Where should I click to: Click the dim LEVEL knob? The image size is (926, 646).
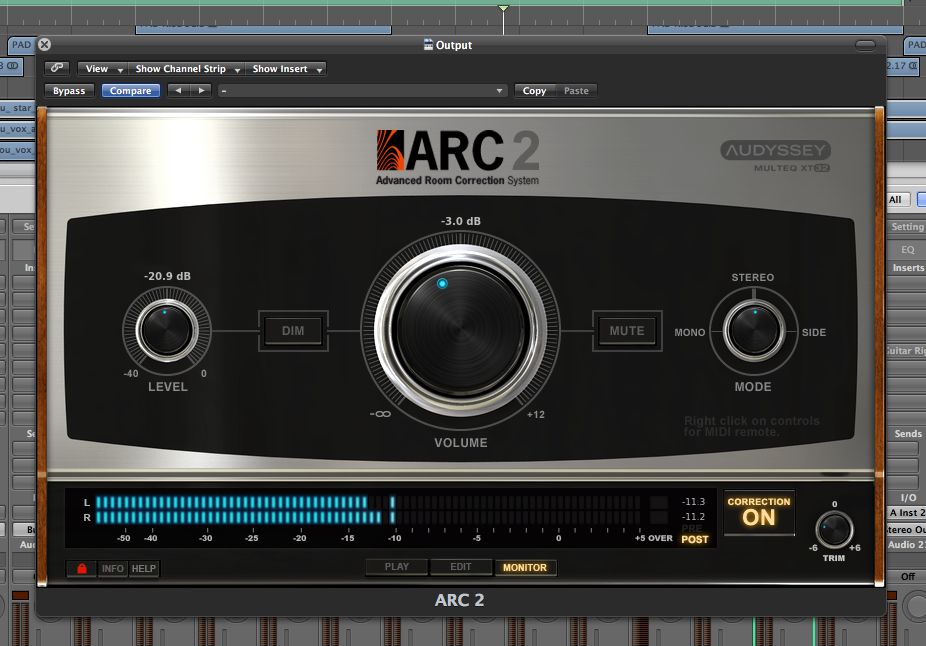(167, 331)
